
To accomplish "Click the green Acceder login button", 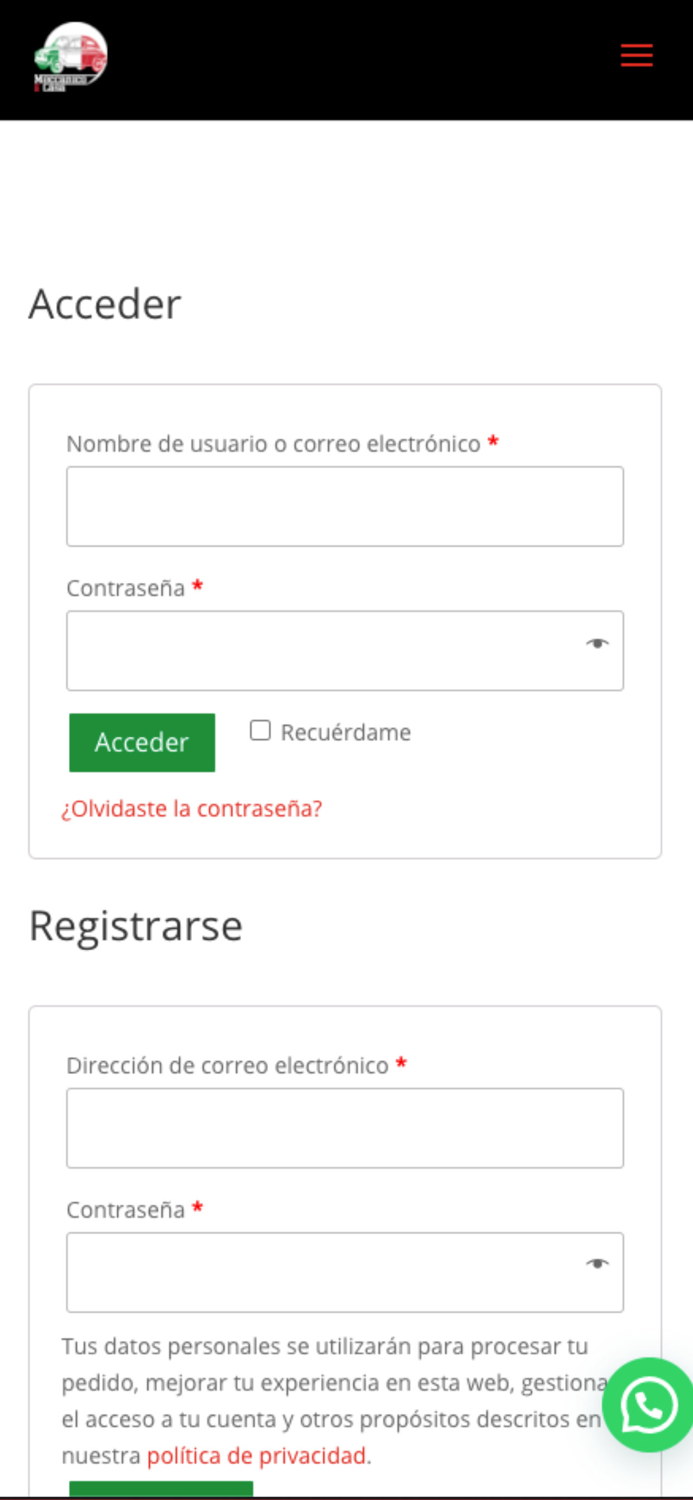I will (141, 742).
